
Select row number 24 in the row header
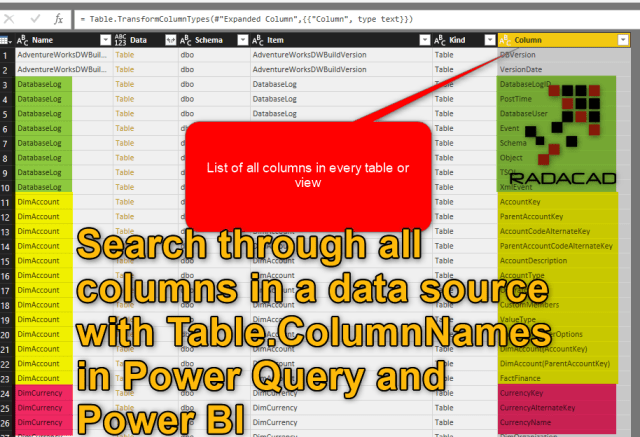pyautogui.click(x=5, y=394)
